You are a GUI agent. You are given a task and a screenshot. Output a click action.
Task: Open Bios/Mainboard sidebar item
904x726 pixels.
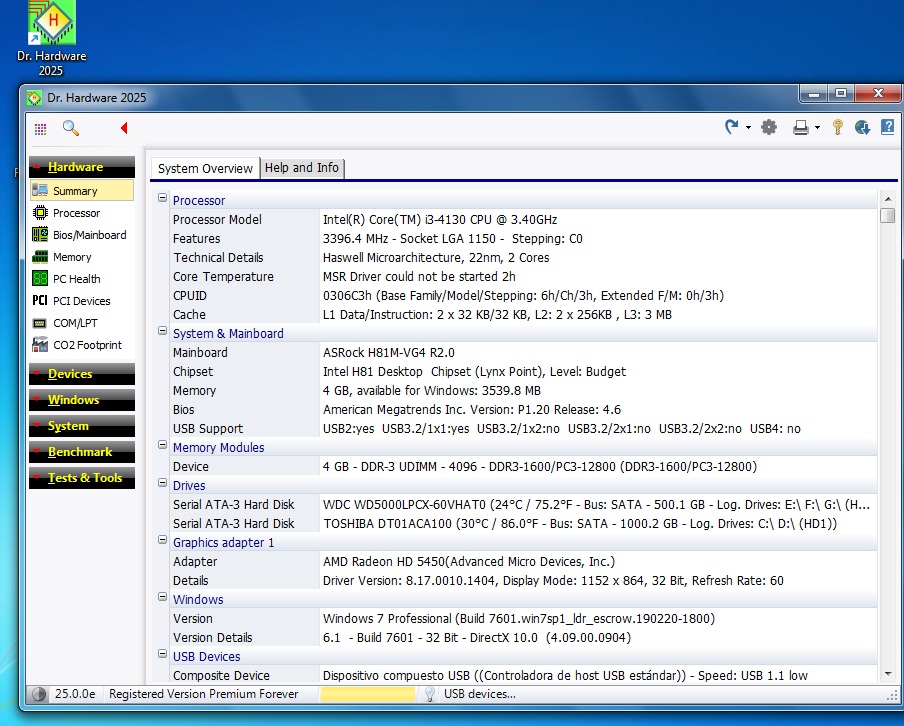79,235
